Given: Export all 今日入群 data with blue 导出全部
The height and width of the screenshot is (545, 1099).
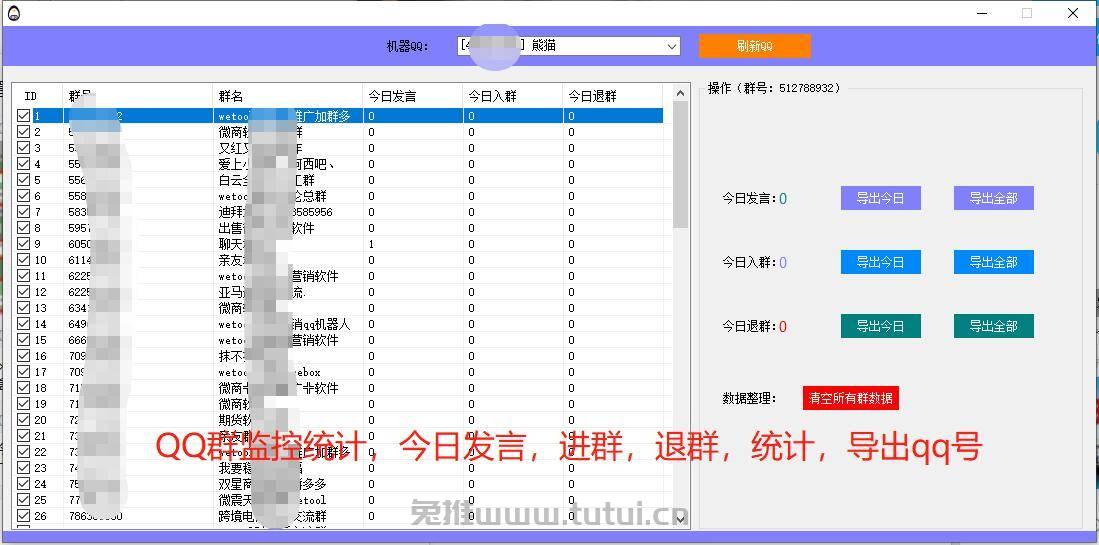Looking at the screenshot, I should 993,262.
